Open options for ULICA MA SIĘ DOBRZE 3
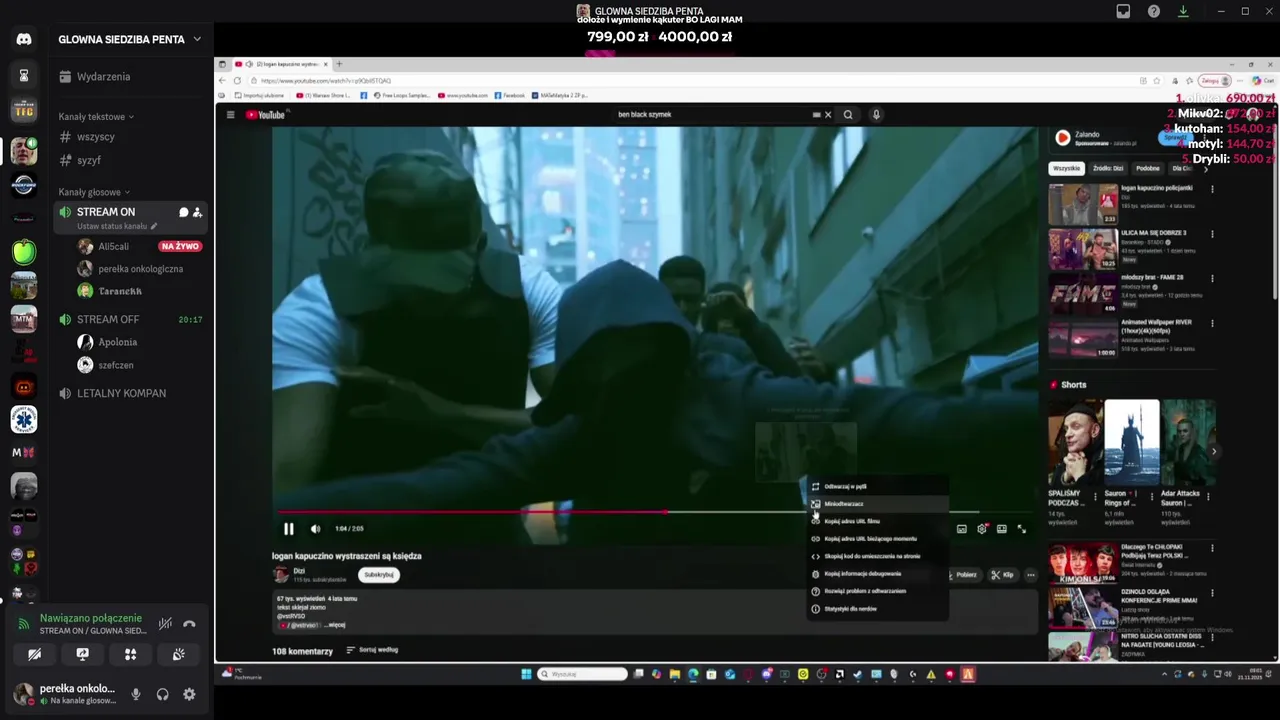The height and width of the screenshot is (720, 1280). pyautogui.click(x=1212, y=234)
